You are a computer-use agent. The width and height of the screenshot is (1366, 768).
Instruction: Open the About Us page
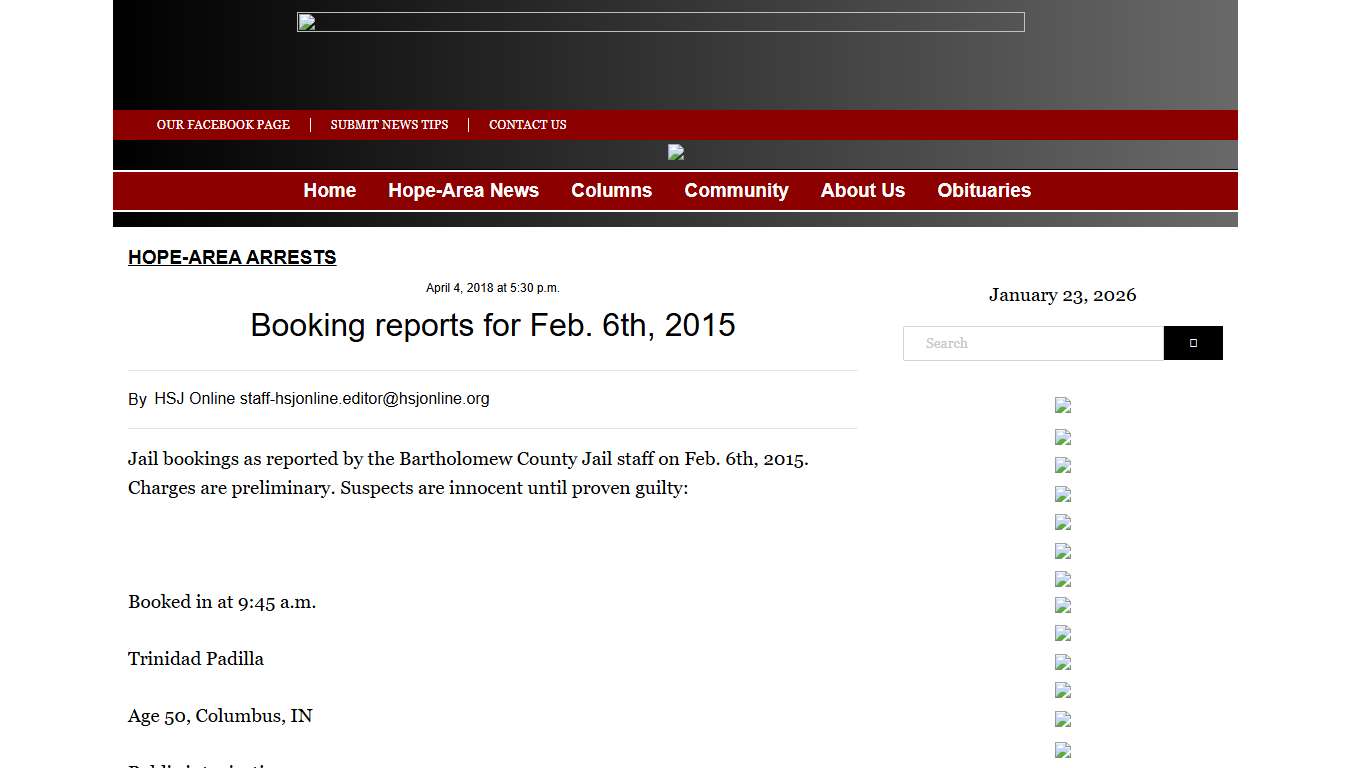point(862,190)
